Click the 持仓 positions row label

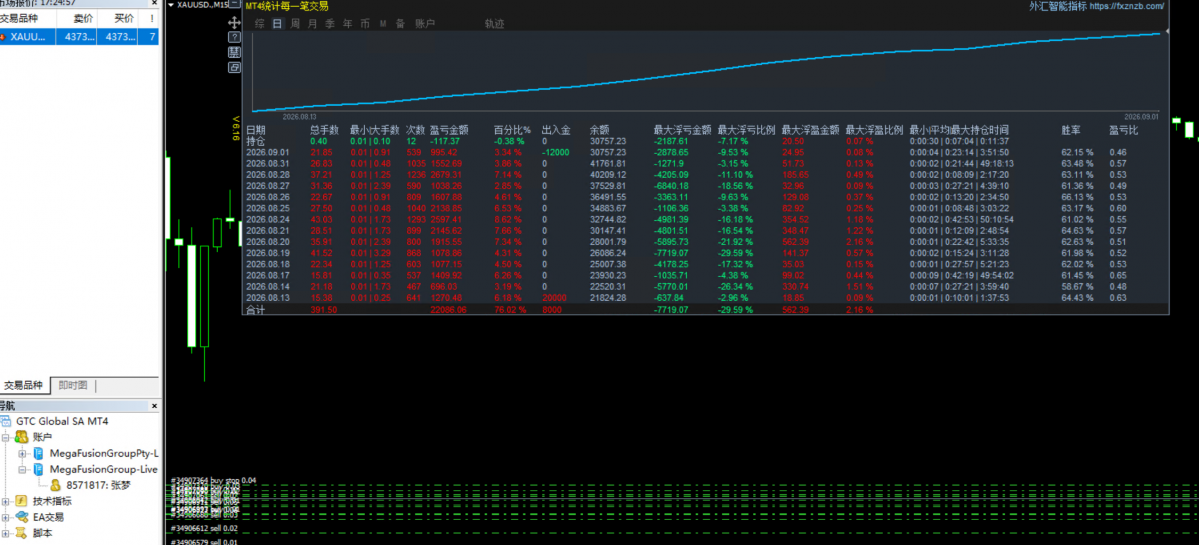(x=255, y=141)
